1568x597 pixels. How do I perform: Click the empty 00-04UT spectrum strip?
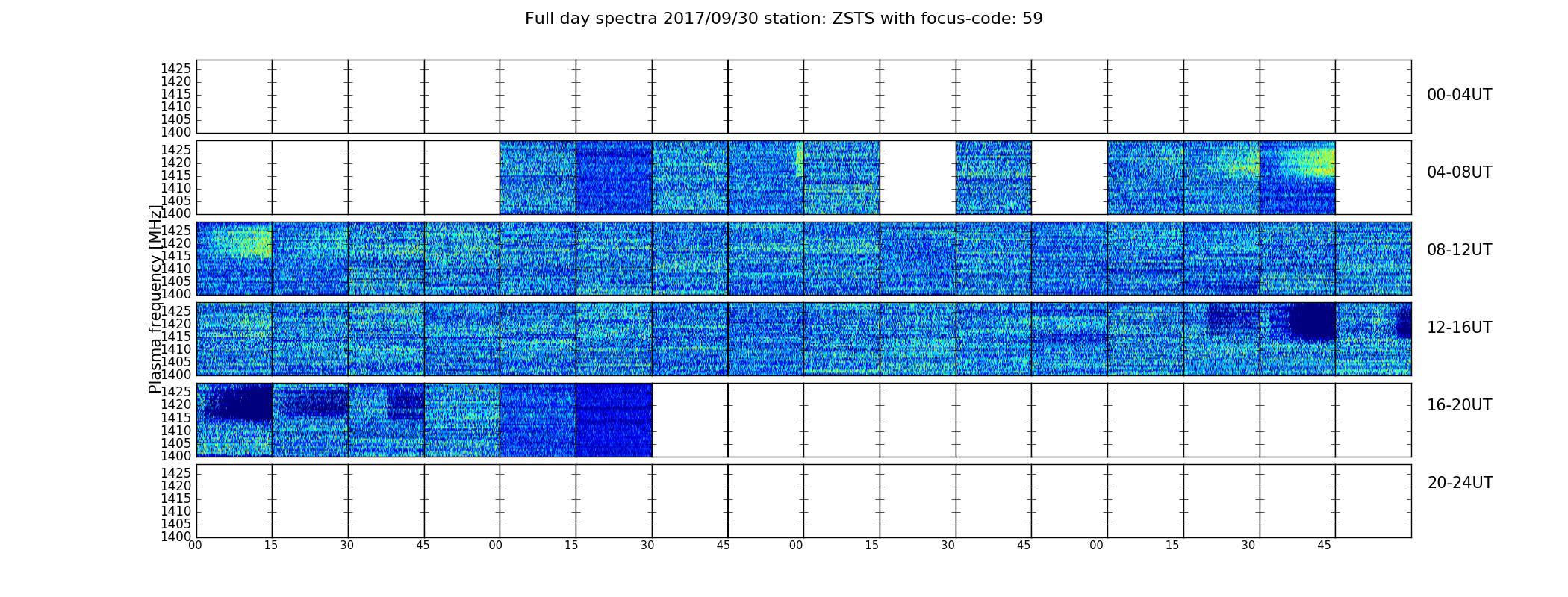coord(803,96)
